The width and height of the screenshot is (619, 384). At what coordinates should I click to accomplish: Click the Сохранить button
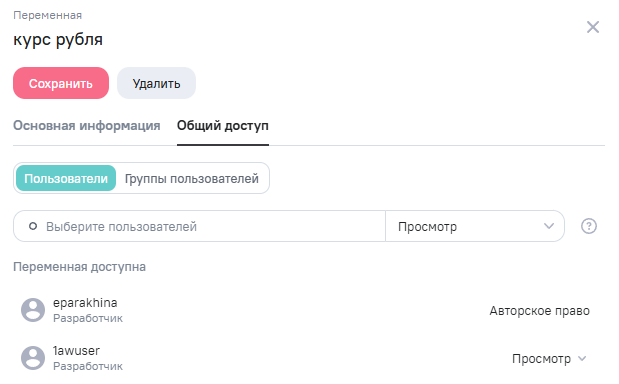click(61, 83)
